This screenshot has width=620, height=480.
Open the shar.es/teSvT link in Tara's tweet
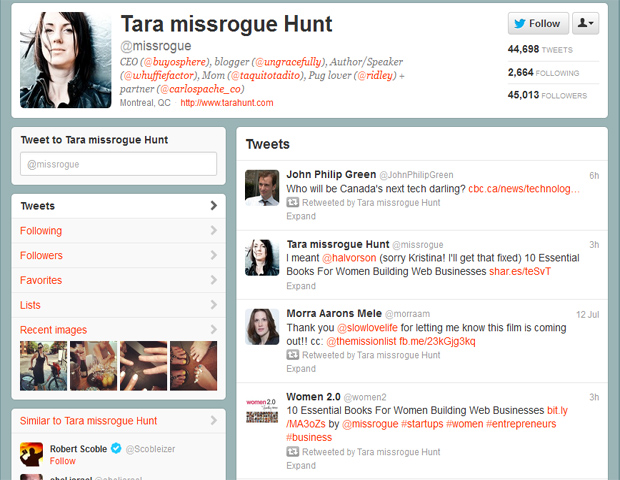tap(520, 271)
